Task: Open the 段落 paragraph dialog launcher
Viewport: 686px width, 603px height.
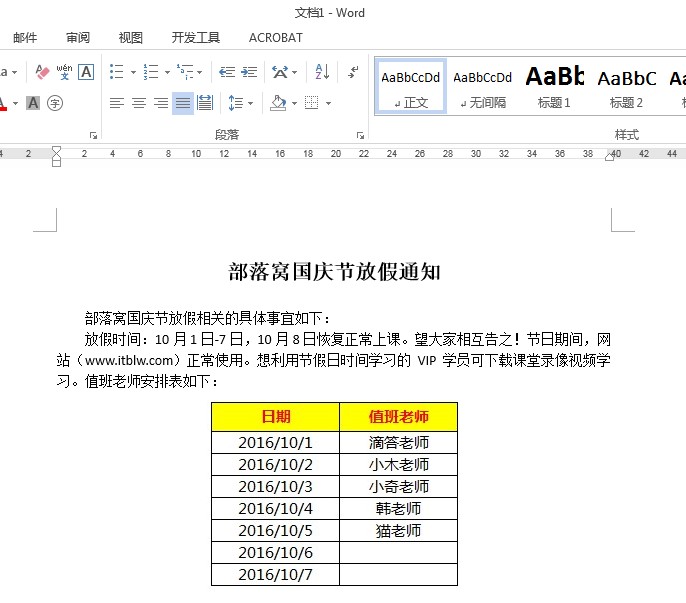Action: [360, 135]
